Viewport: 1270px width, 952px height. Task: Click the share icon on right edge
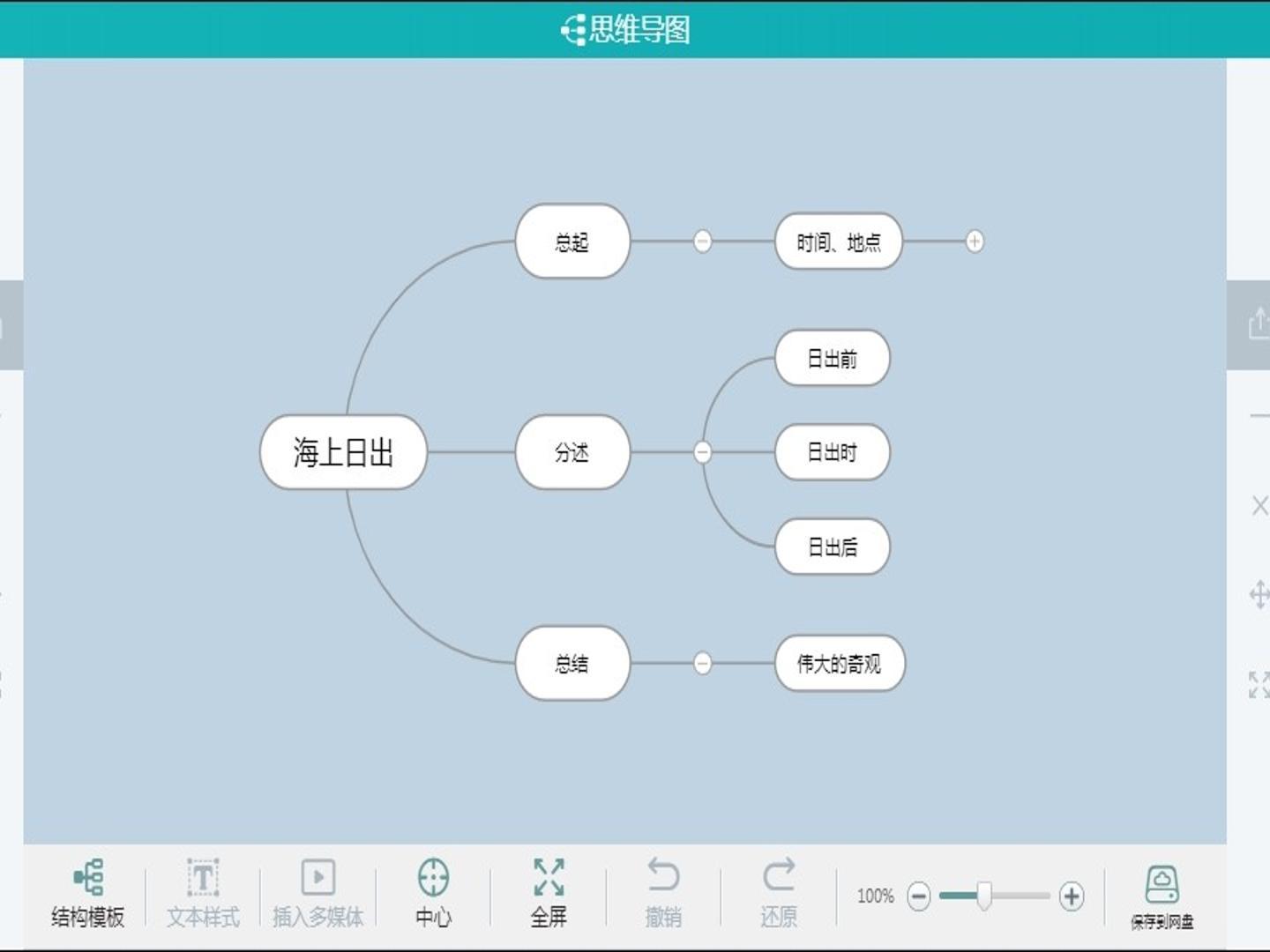pyautogui.click(x=1259, y=324)
